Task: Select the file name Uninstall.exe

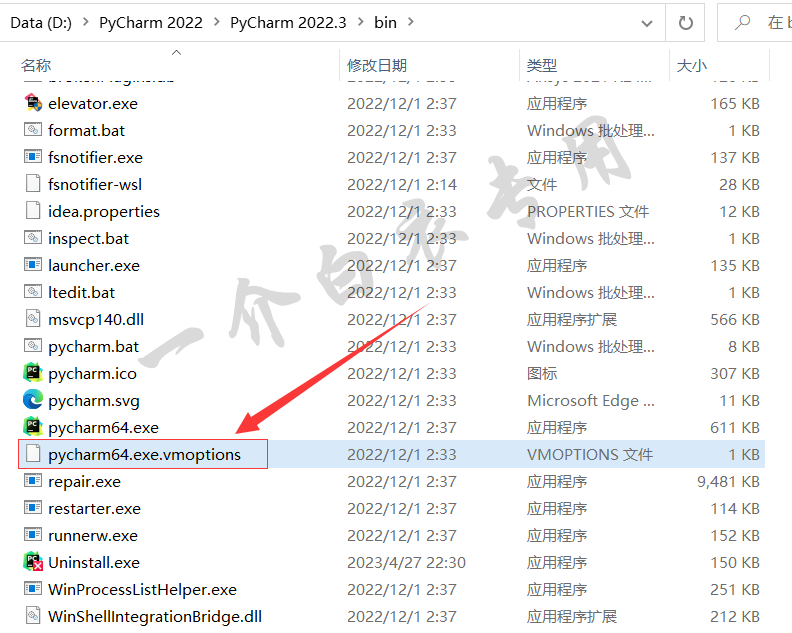Action: [94, 563]
